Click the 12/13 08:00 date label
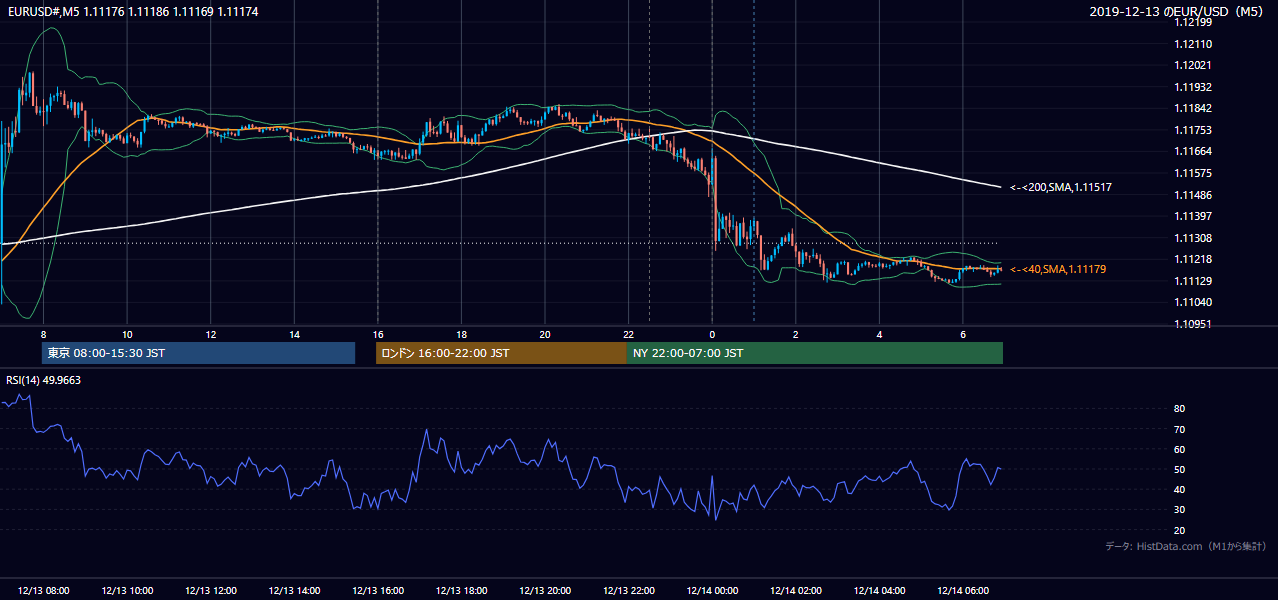 pos(44,590)
